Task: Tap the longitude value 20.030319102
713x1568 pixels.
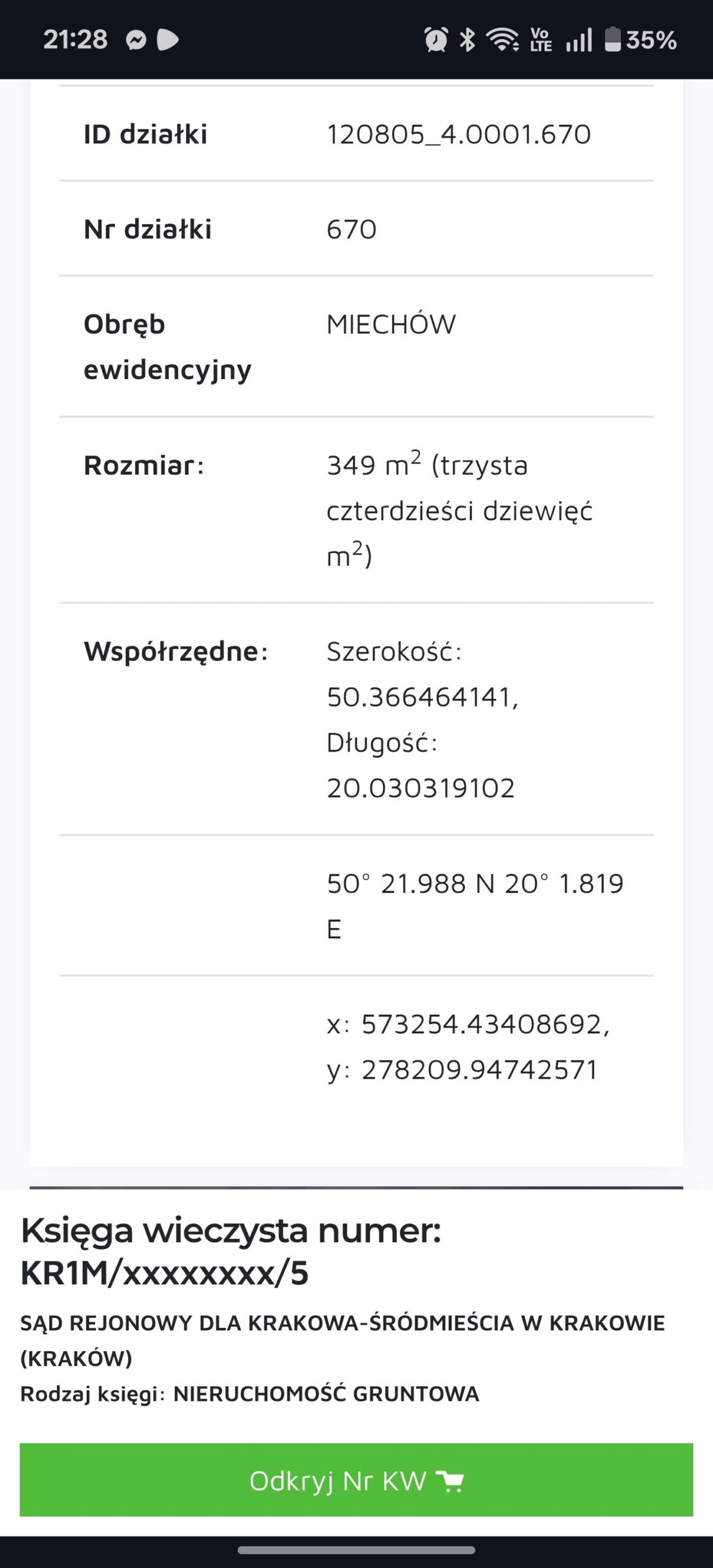Action: pos(420,788)
